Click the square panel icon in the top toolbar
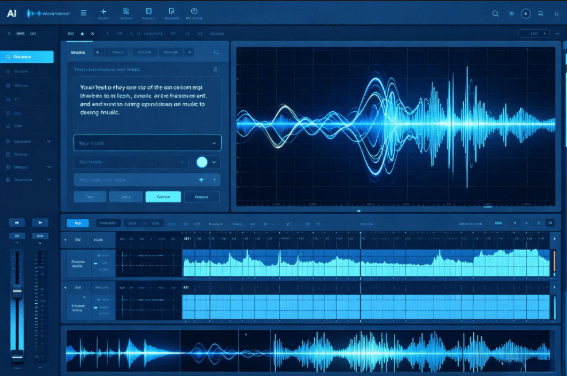The width and height of the screenshot is (567, 376). [x=149, y=11]
